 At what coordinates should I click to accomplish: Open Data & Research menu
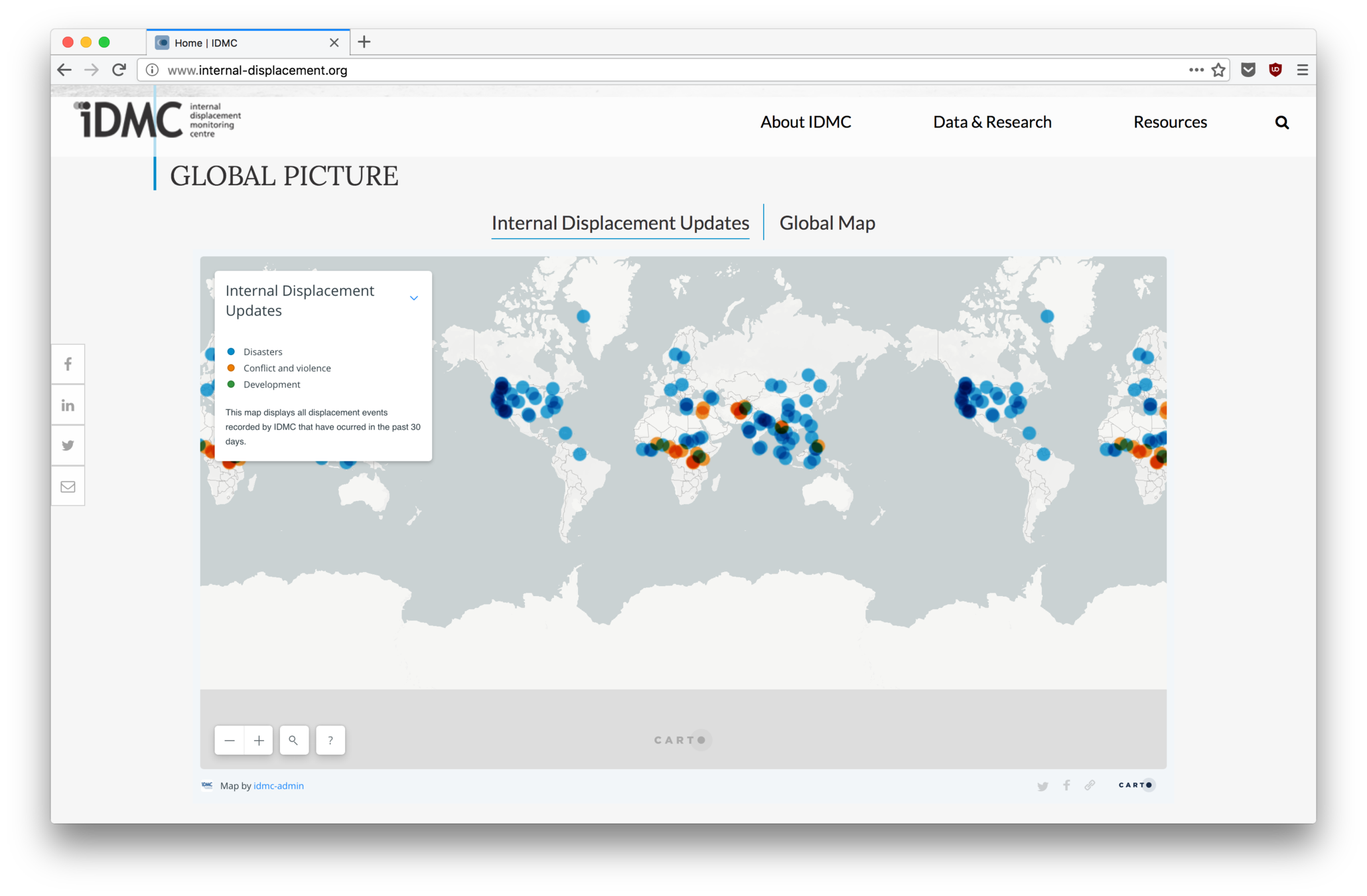[x=991, y=122]
